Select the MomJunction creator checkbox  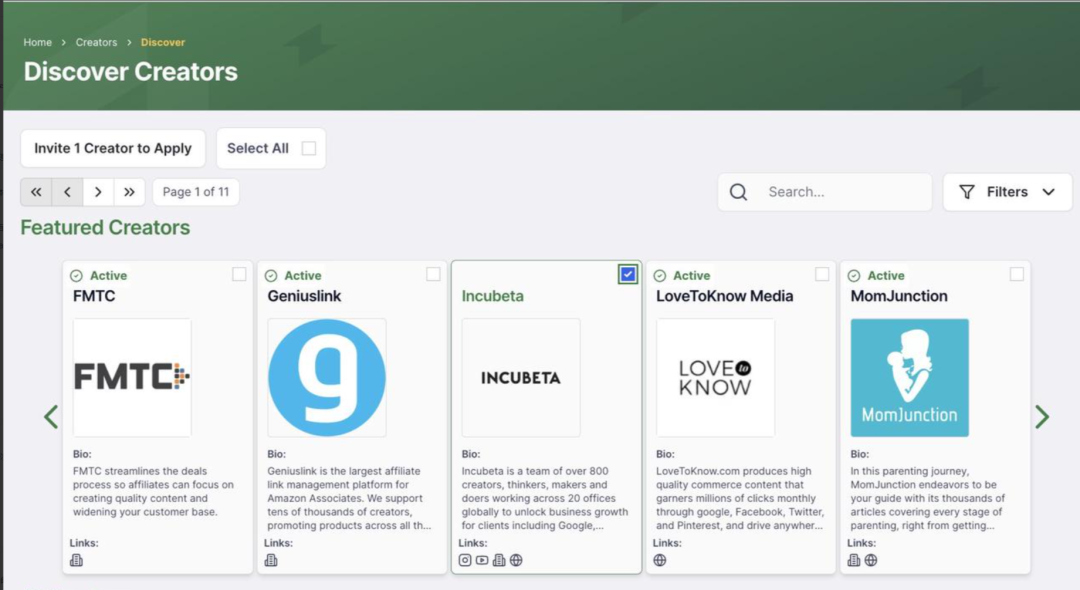click(x=1017, y=274)
